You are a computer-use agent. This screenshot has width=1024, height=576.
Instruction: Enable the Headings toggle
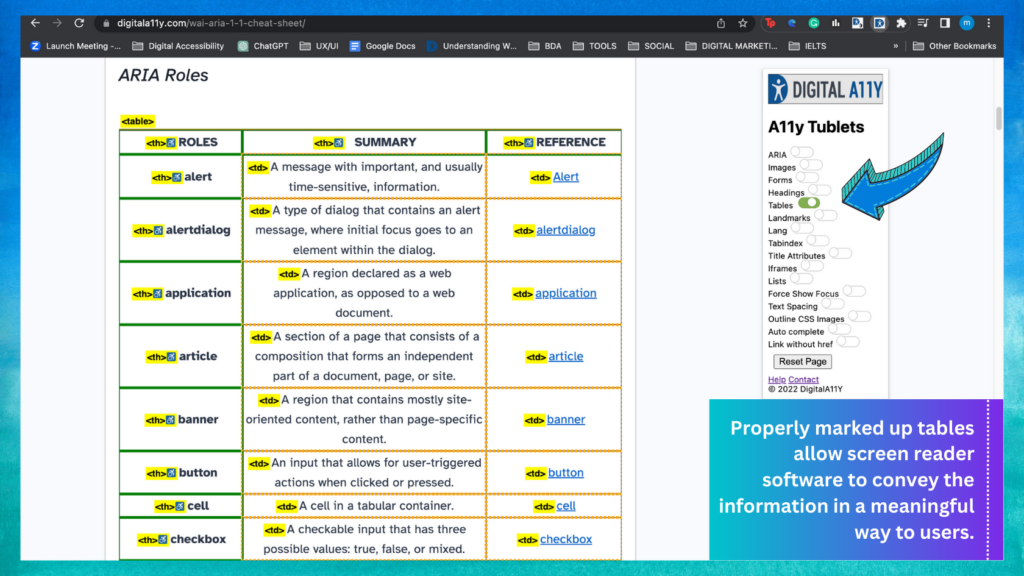(819, 191)
